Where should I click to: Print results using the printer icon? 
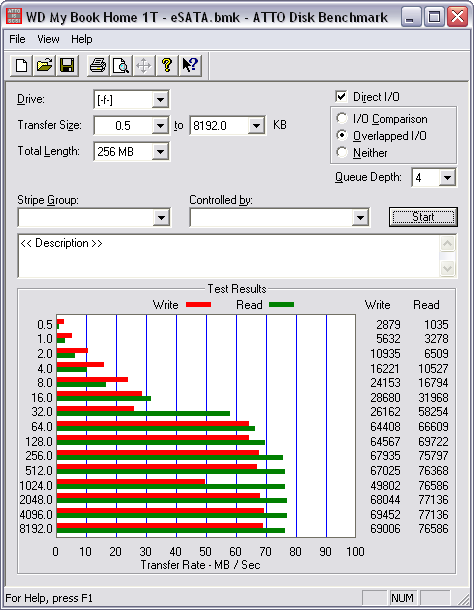pyautogui.click(x=98, y=65)
